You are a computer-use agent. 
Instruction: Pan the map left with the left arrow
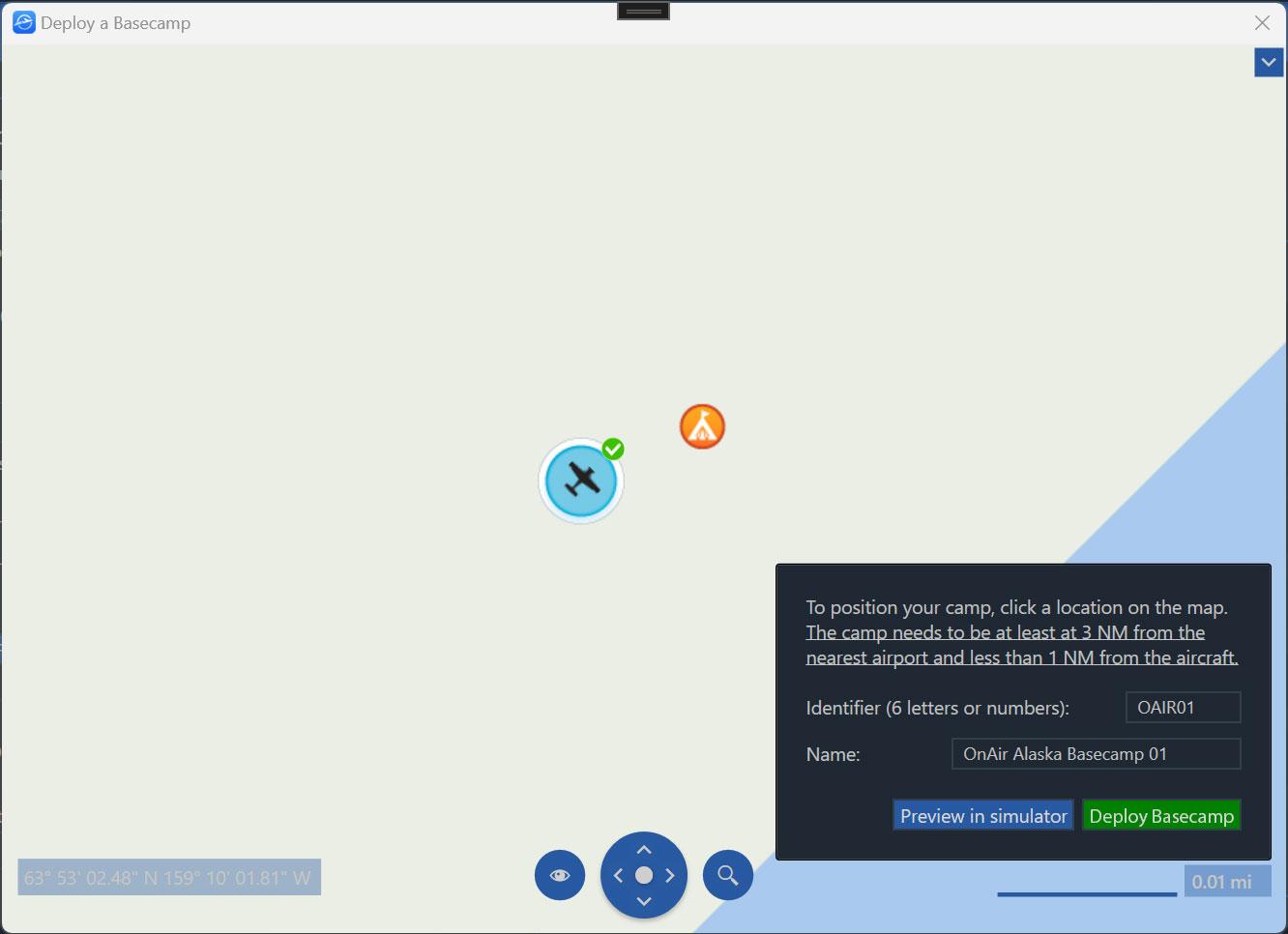click(619, 876)
